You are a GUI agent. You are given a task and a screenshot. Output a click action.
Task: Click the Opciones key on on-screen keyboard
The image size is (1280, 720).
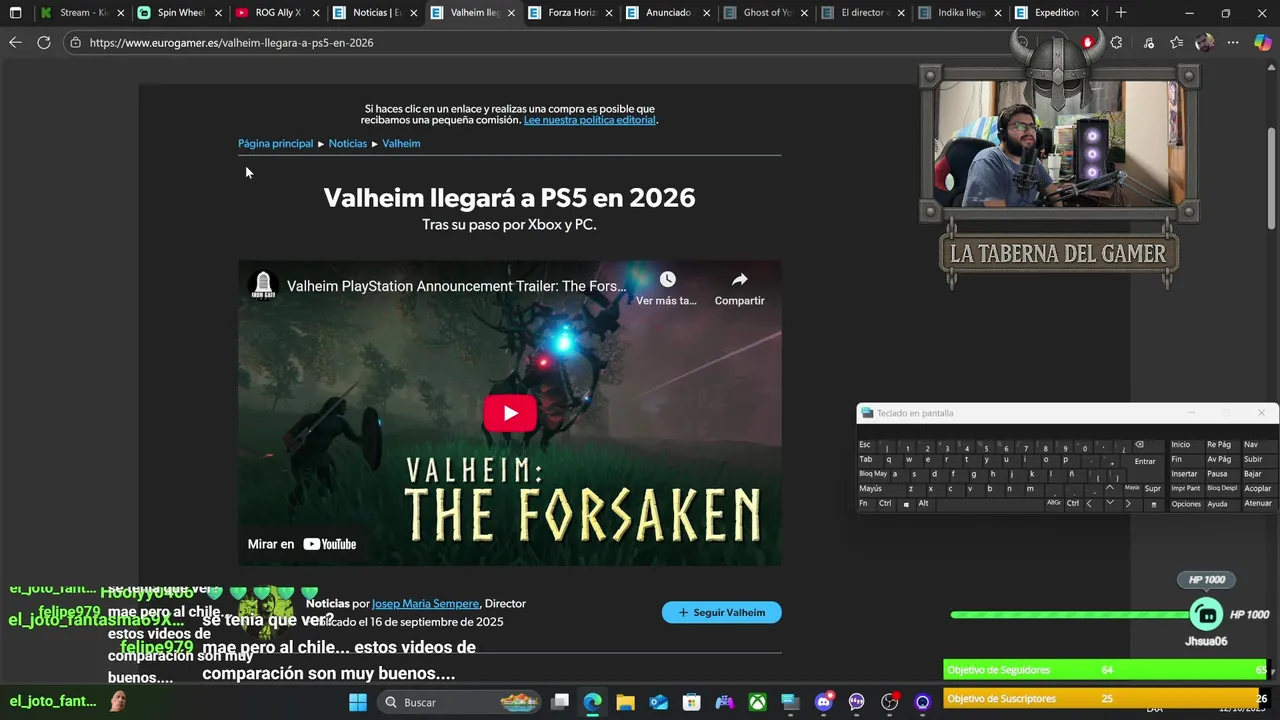click(x=1186, y=504)
